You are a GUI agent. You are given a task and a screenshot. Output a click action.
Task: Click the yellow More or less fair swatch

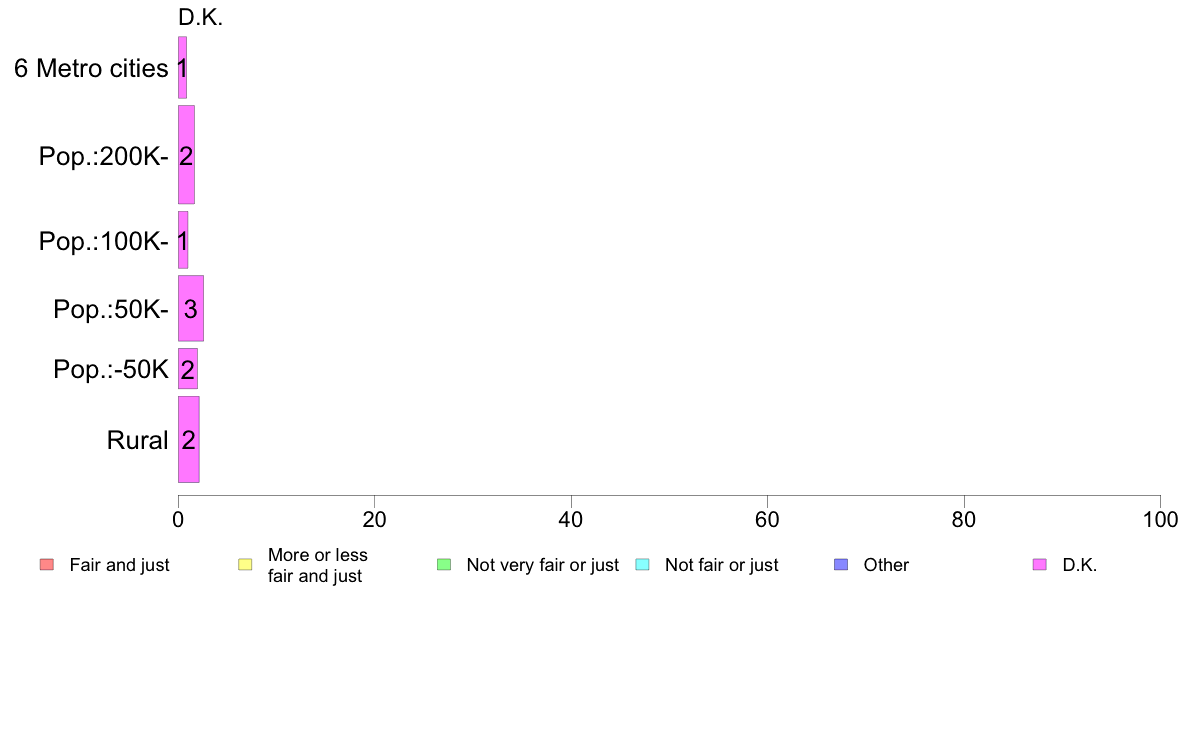coord(245,565)
